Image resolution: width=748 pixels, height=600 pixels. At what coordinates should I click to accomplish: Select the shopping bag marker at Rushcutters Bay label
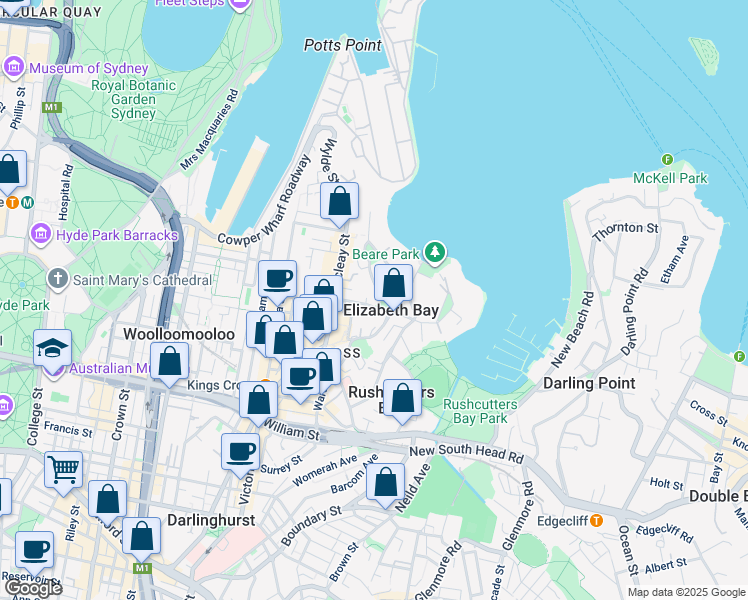[403, 402]
